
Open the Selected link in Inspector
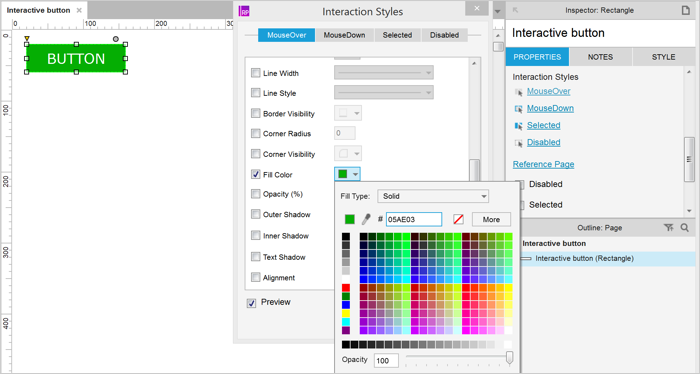tap(543, 125)
